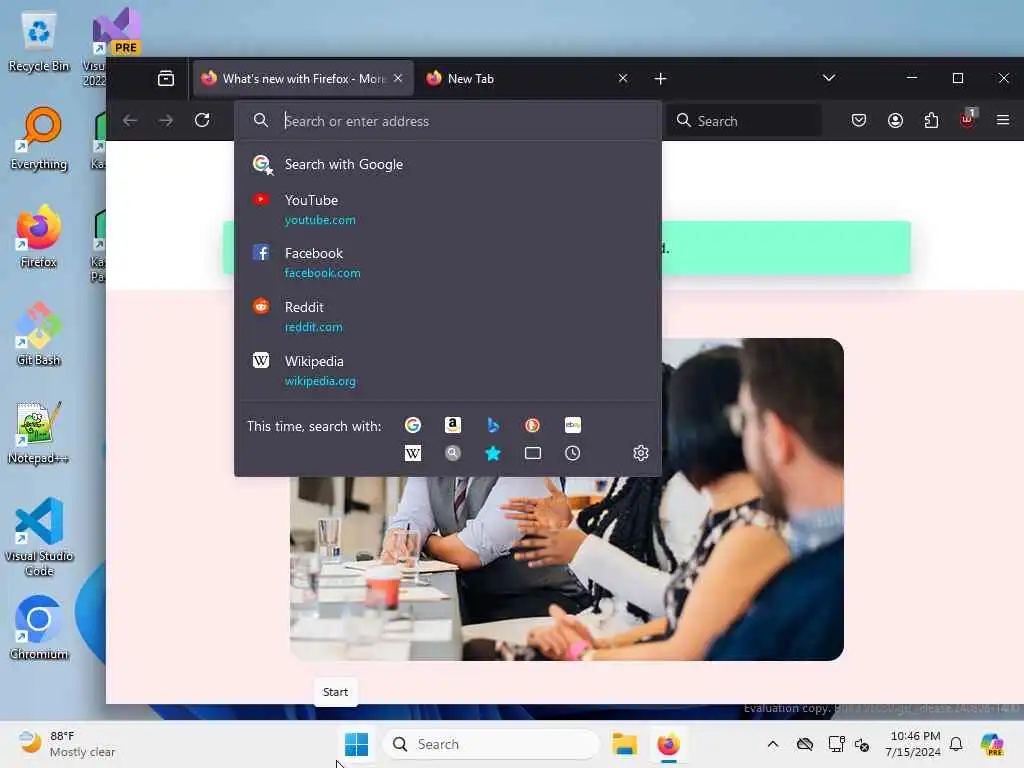Open search settings gear icon

tap(641, 453)
